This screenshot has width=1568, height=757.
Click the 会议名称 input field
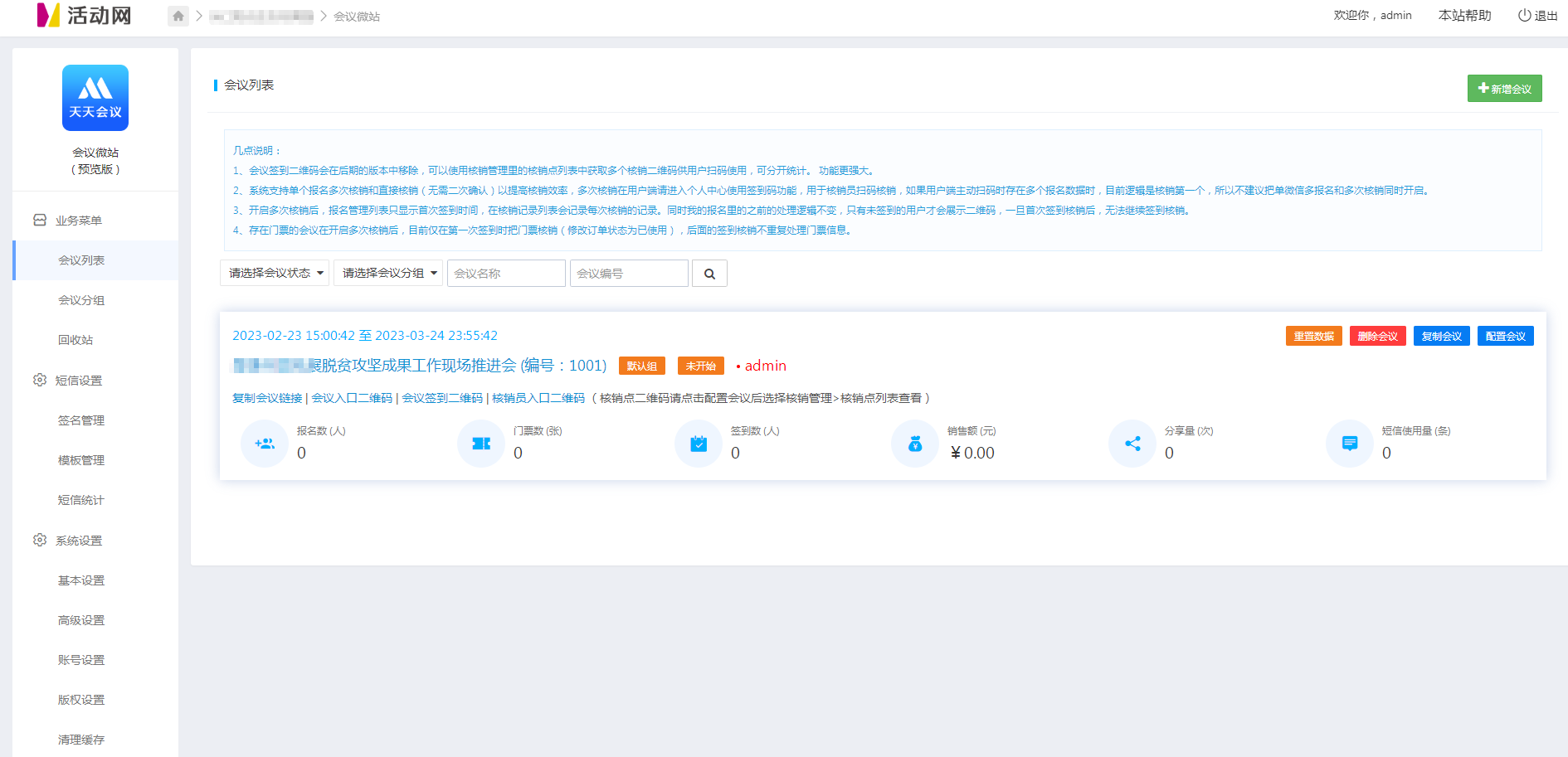point(506,273)
